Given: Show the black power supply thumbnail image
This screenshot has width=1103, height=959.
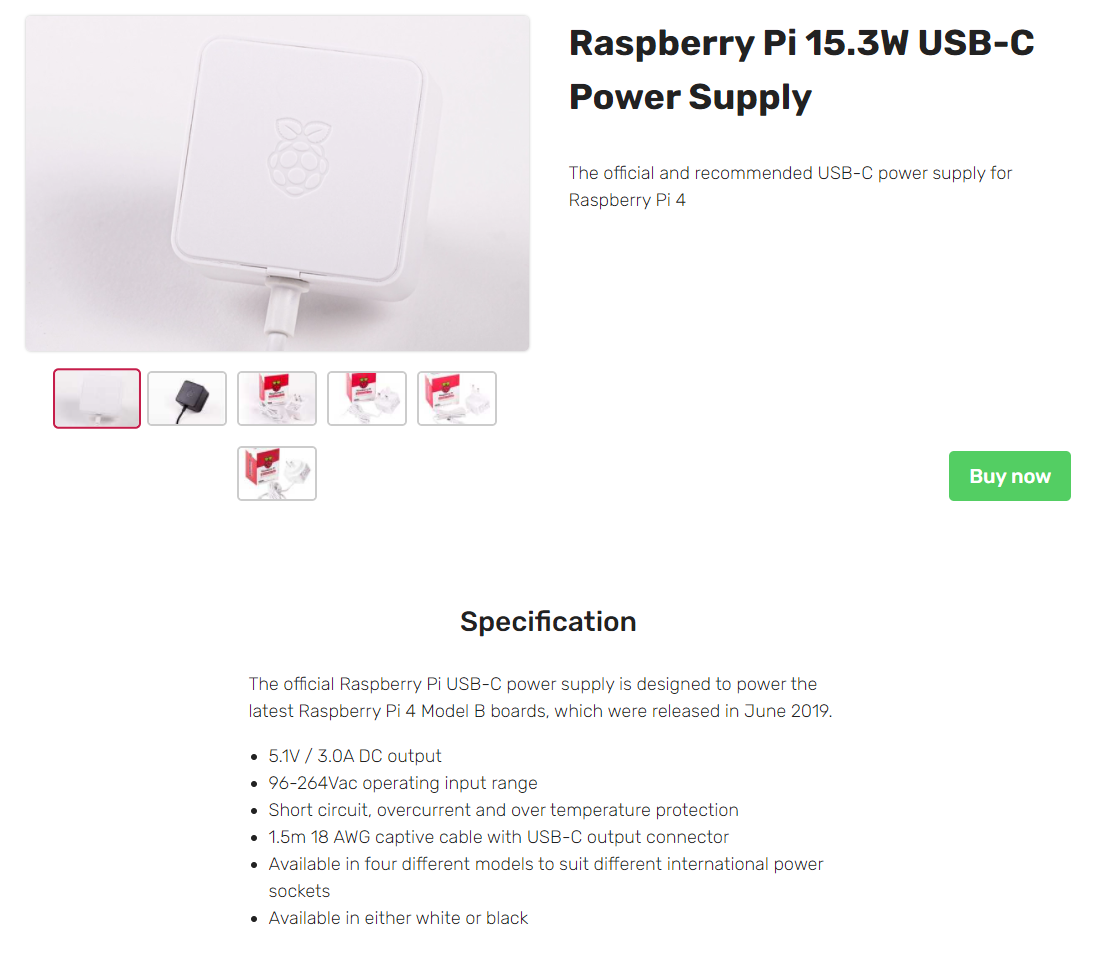Looking at the screenshot, I should click(187, 398).
